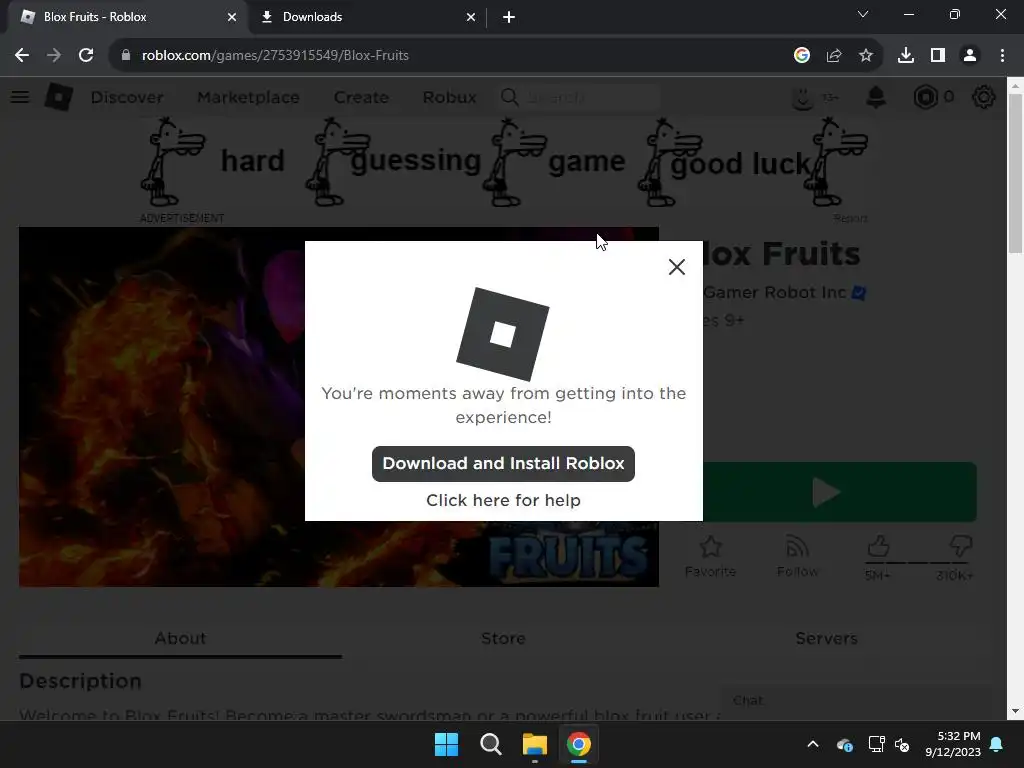Open Chrome's three-dot menu
The image size is (1024, 768).
coord(1002,56)
